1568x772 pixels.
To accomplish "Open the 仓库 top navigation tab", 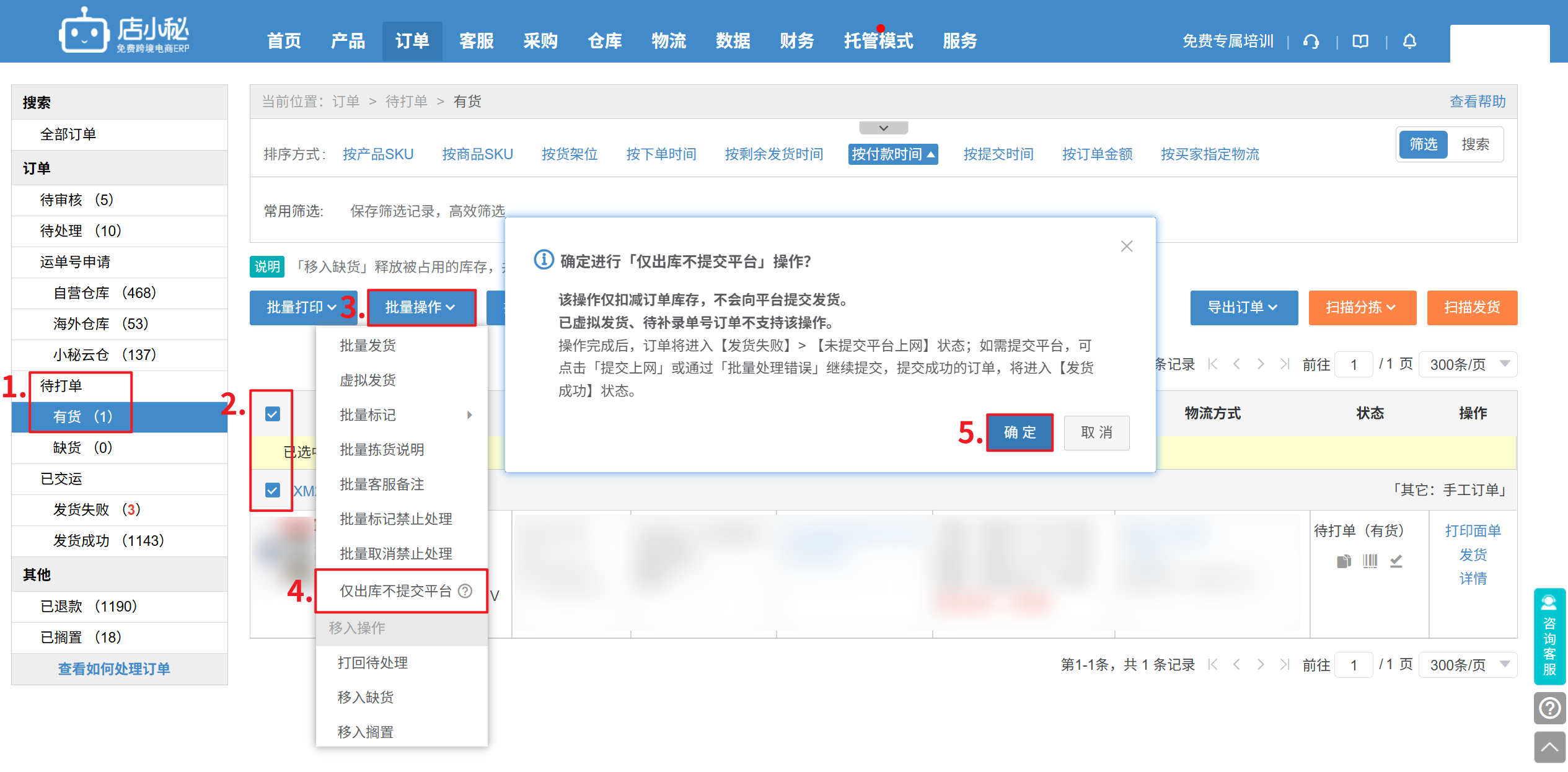I will click(x=604, y=41).
